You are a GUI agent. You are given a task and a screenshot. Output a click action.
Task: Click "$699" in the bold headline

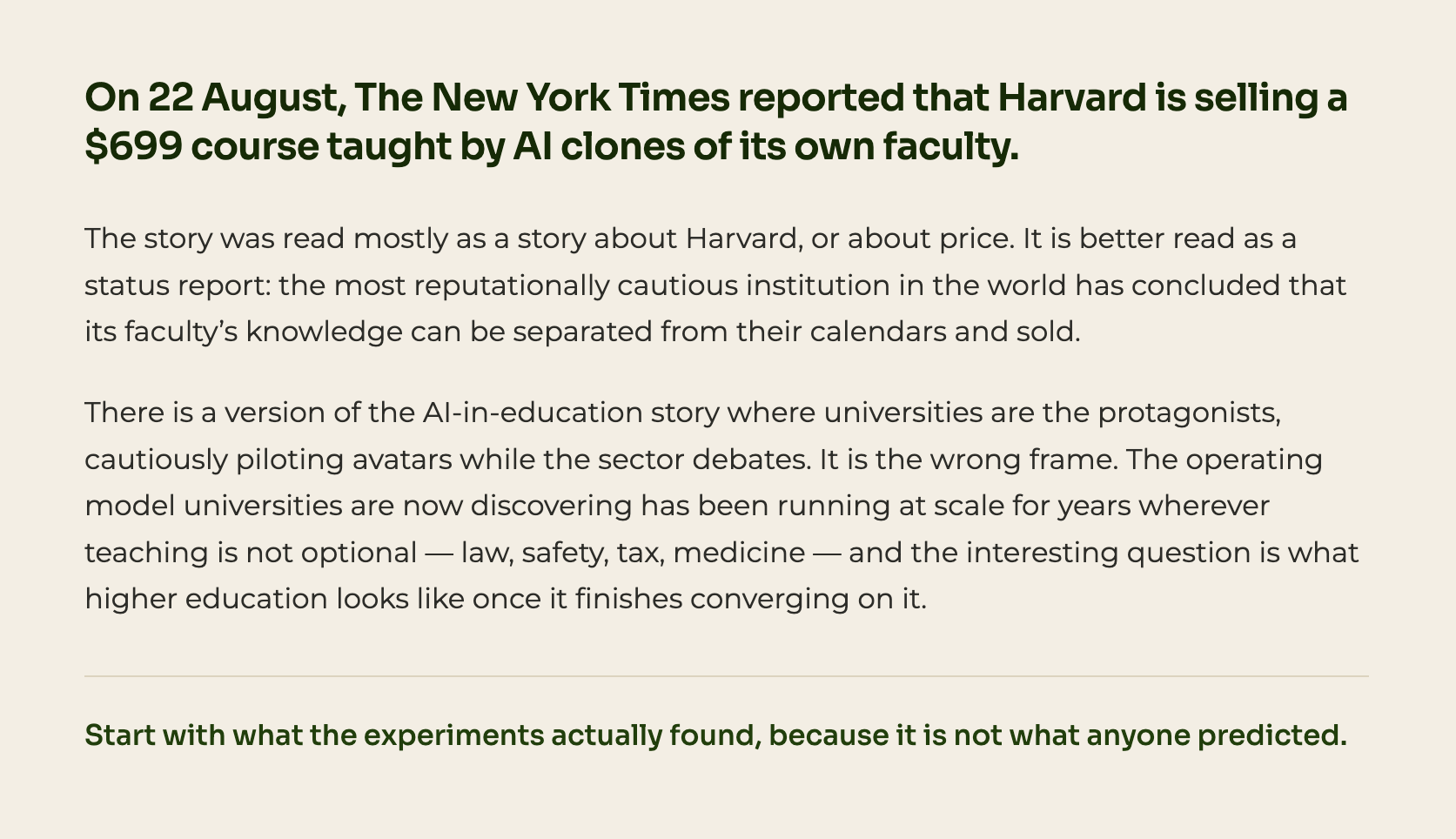point(133,146)
